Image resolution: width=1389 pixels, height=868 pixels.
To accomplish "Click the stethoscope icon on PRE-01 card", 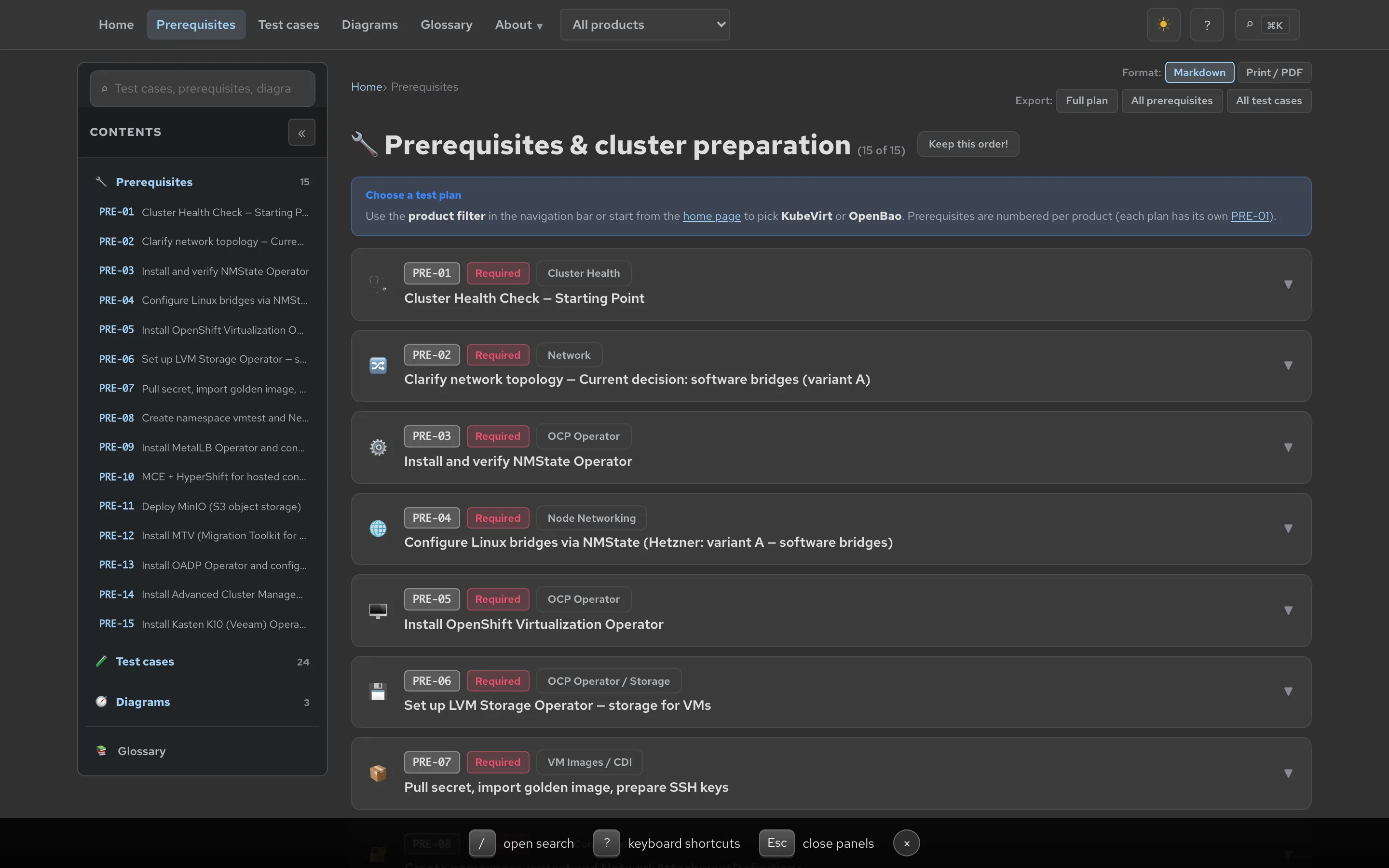I will pos(378,284).
